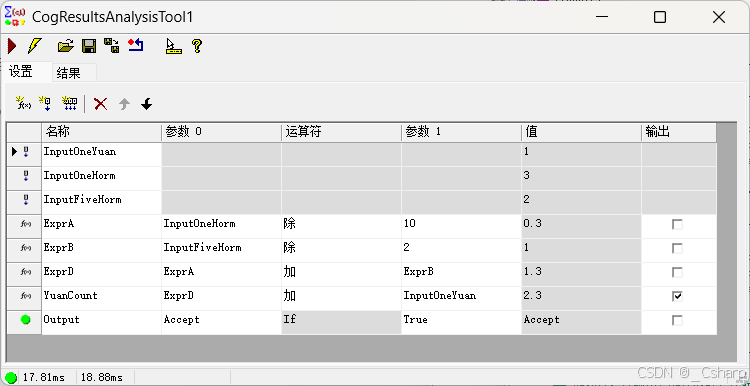Click the InputFiveHorm name cell
Screen dimensions: 750x386
(x=101, y=202)
